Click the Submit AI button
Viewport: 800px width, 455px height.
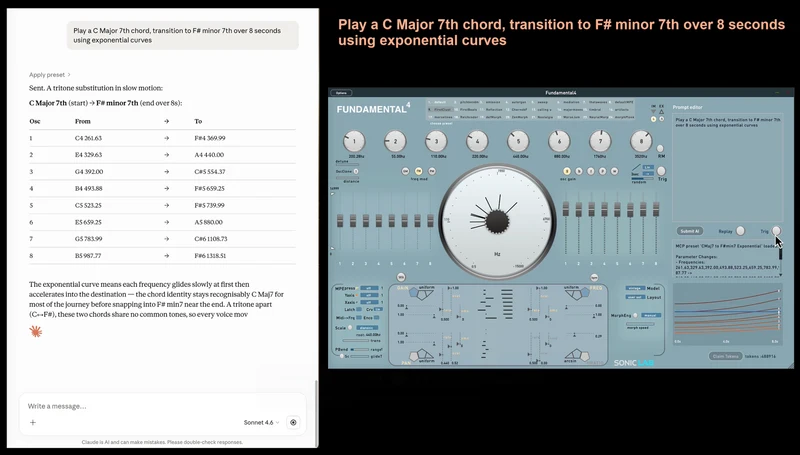tap(689, 231)
